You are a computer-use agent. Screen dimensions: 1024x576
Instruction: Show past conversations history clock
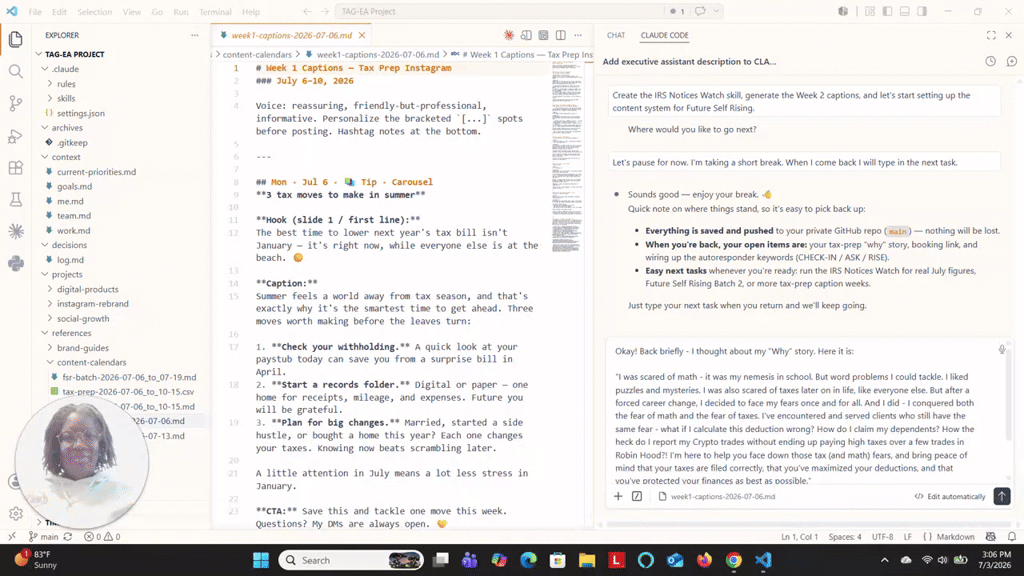click(991, 61)
